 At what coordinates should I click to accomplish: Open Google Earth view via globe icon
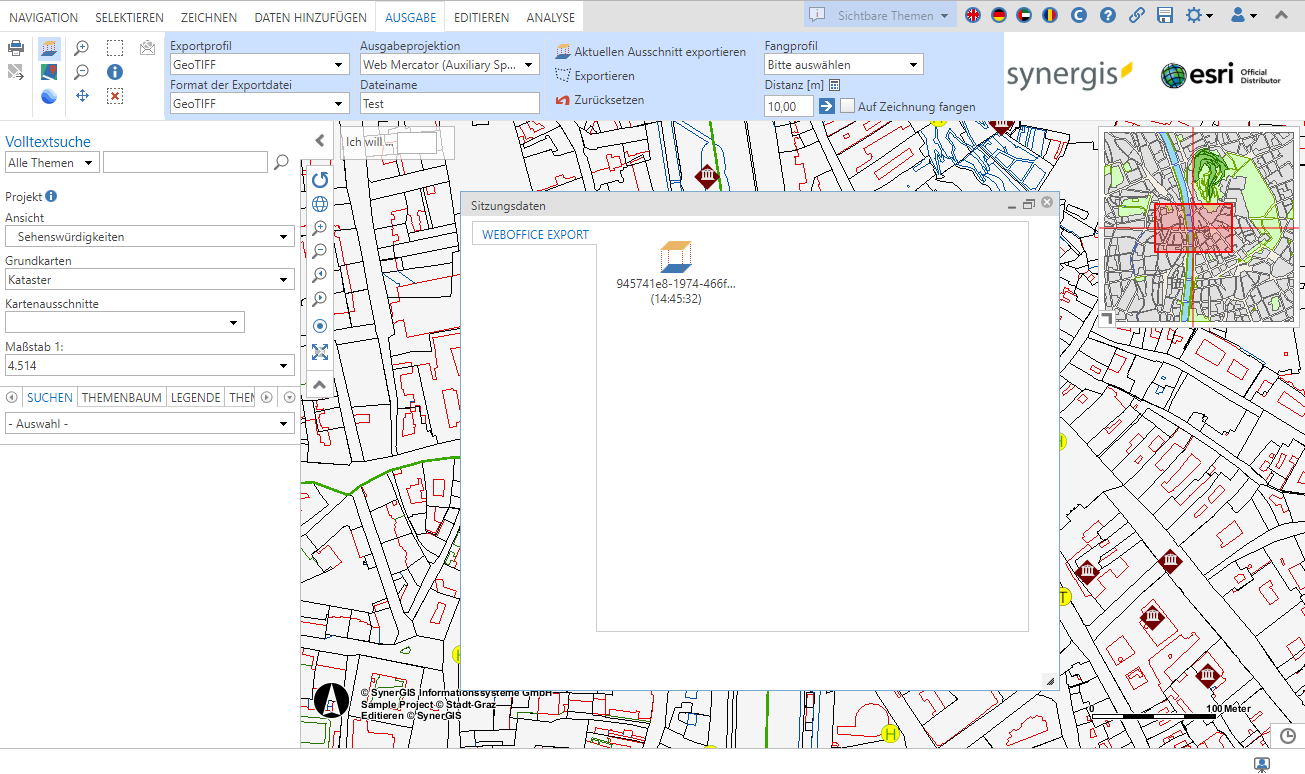tap(49, 96)
